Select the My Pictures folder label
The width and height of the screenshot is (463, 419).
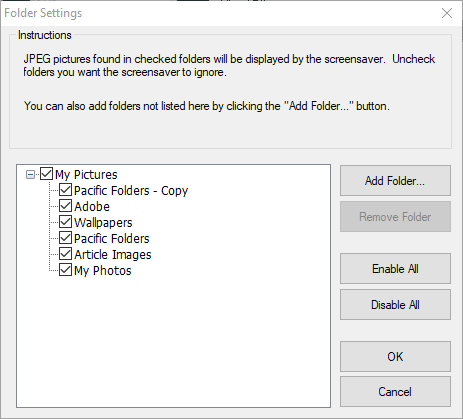(86, 175)
